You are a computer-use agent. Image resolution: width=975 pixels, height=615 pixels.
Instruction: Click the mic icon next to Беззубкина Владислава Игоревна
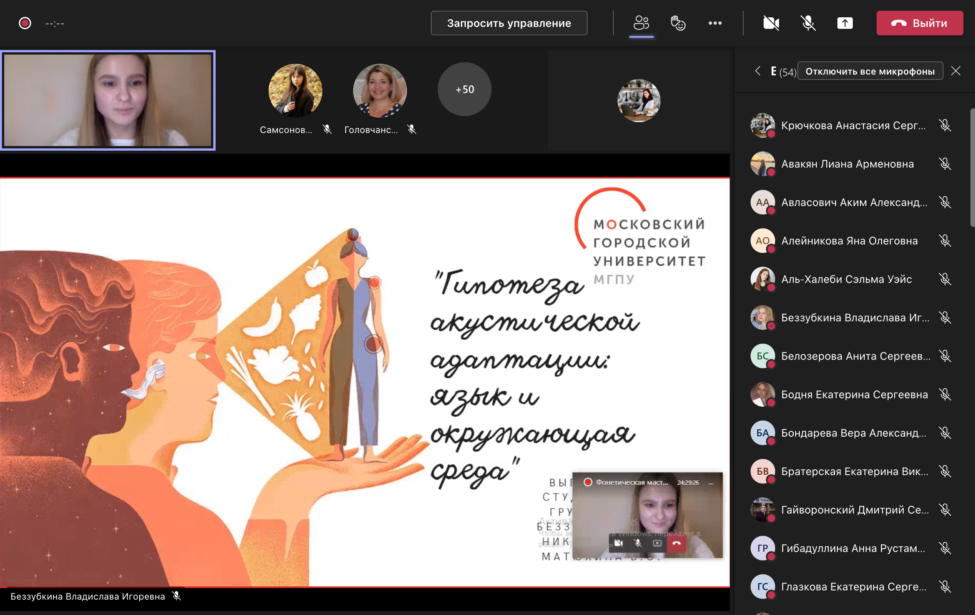click(x=176, y=596)
